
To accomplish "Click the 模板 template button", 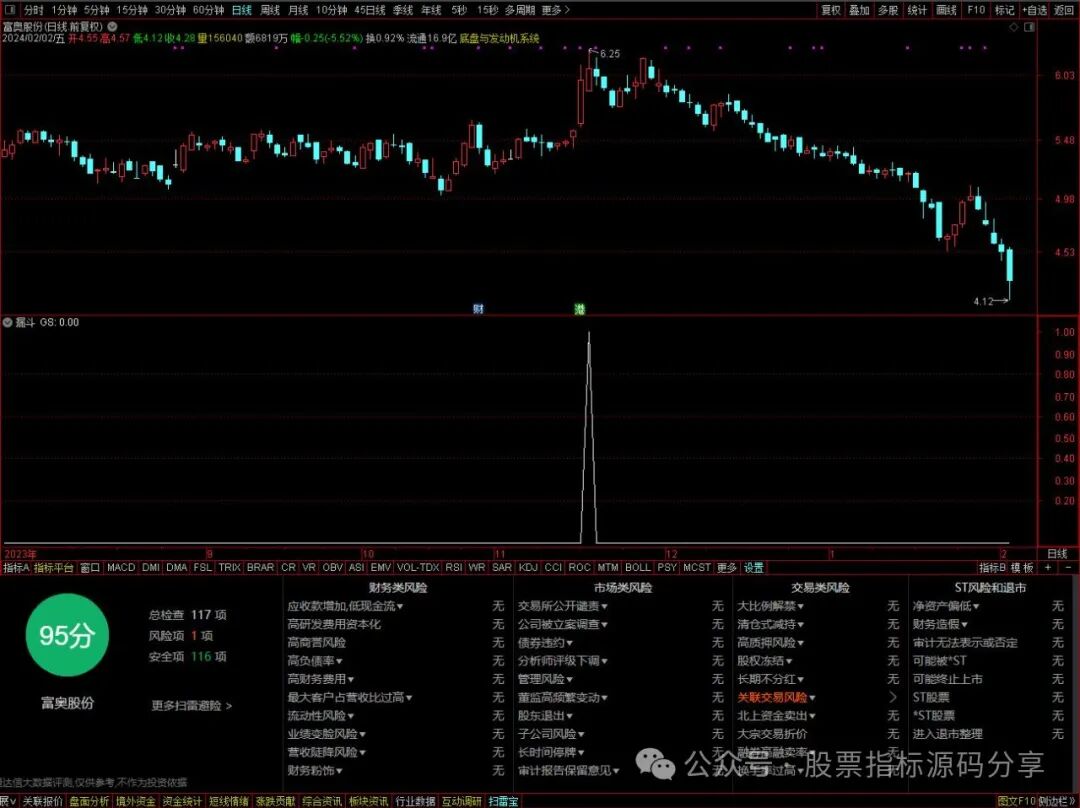I will pos(1022,568).
